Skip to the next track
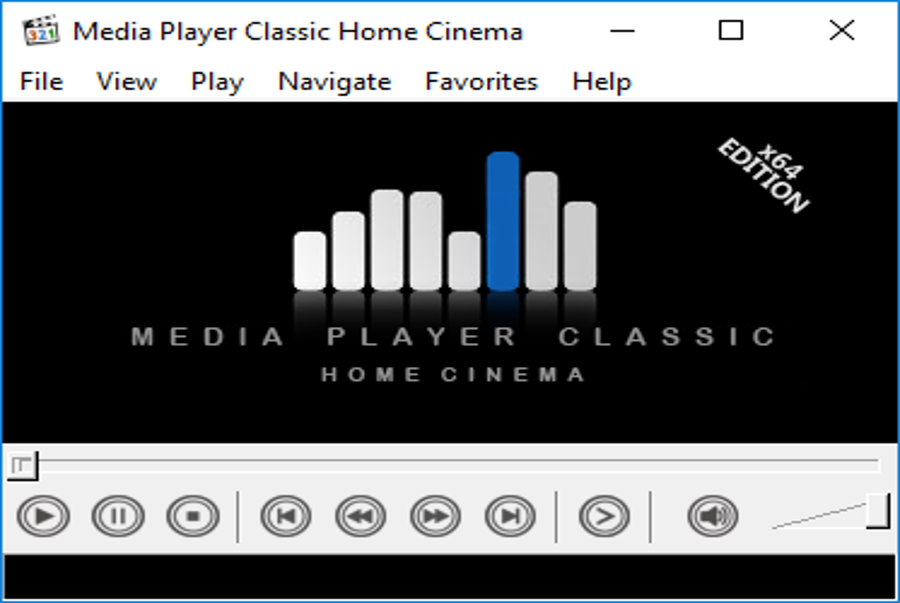The width and height of the screenshot is (900, 603). coord(510,516)
